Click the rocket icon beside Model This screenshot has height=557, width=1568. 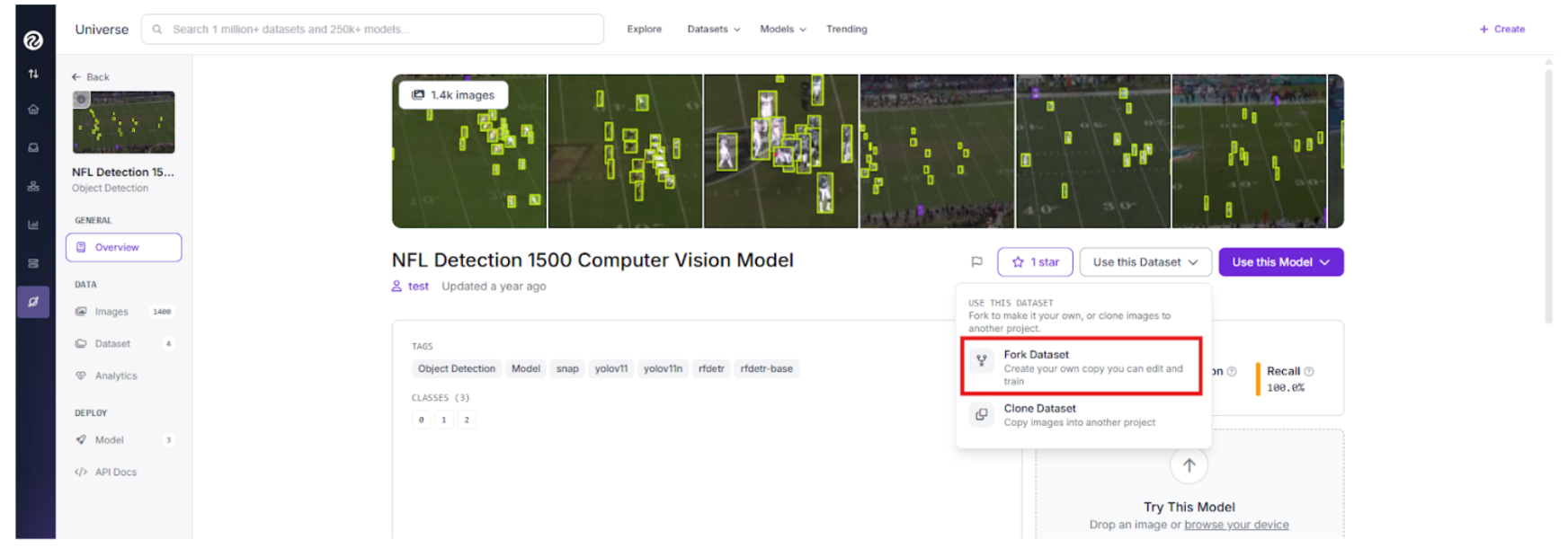tap(81, 440)
